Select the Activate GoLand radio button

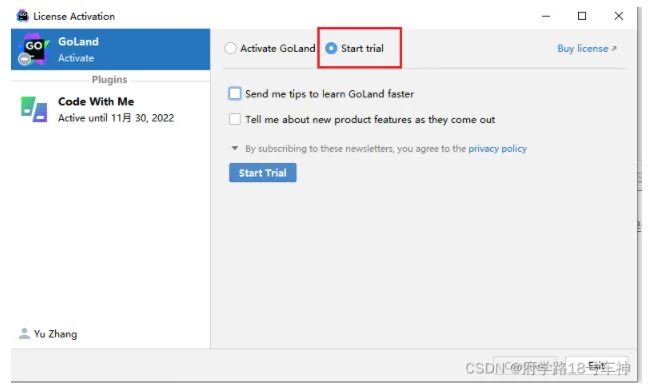click(230, 48)
